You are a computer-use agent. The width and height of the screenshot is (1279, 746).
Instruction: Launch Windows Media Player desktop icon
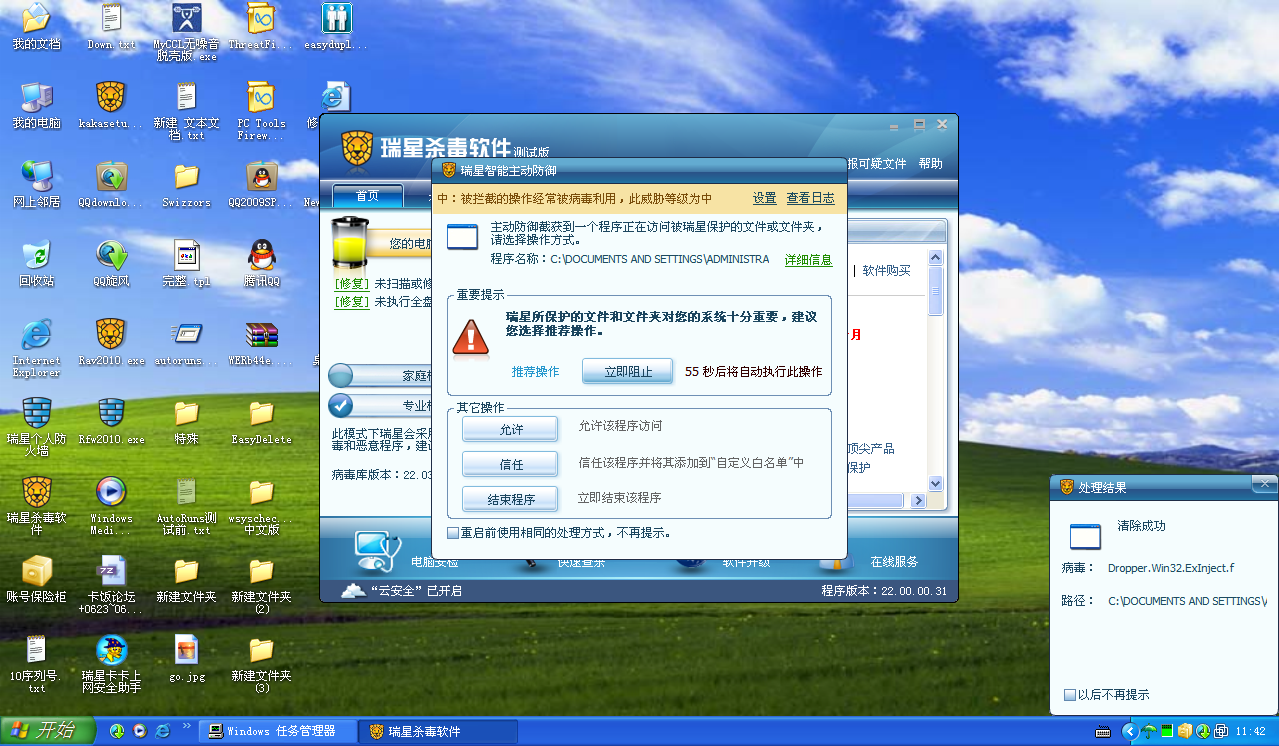[111, 506]
